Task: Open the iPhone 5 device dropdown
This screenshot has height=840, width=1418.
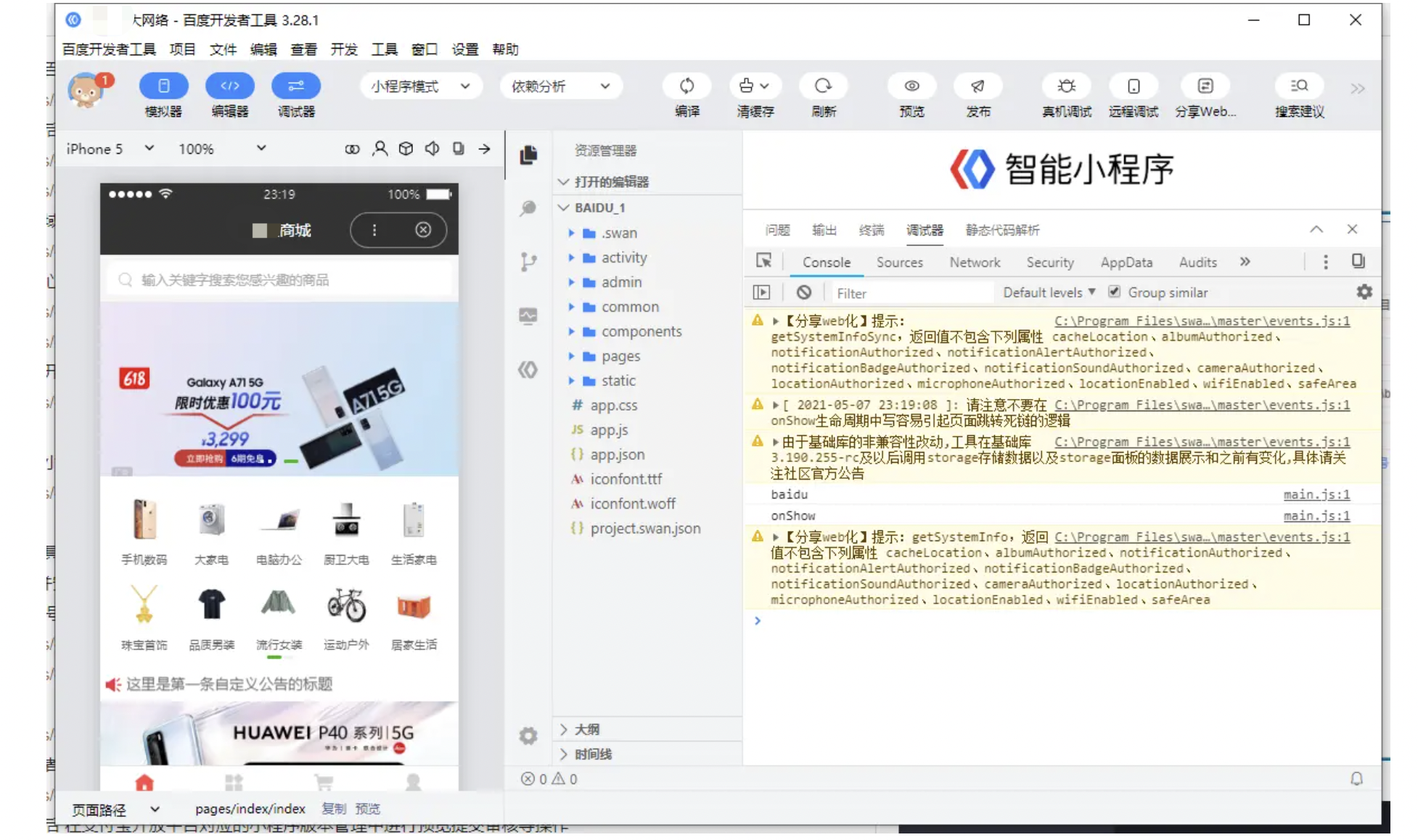Action: point(110,149)
